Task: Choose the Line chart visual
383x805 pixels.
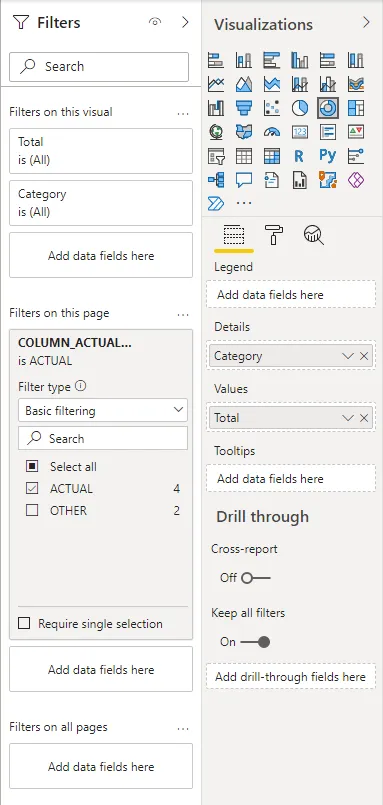Action: [216, 84]
